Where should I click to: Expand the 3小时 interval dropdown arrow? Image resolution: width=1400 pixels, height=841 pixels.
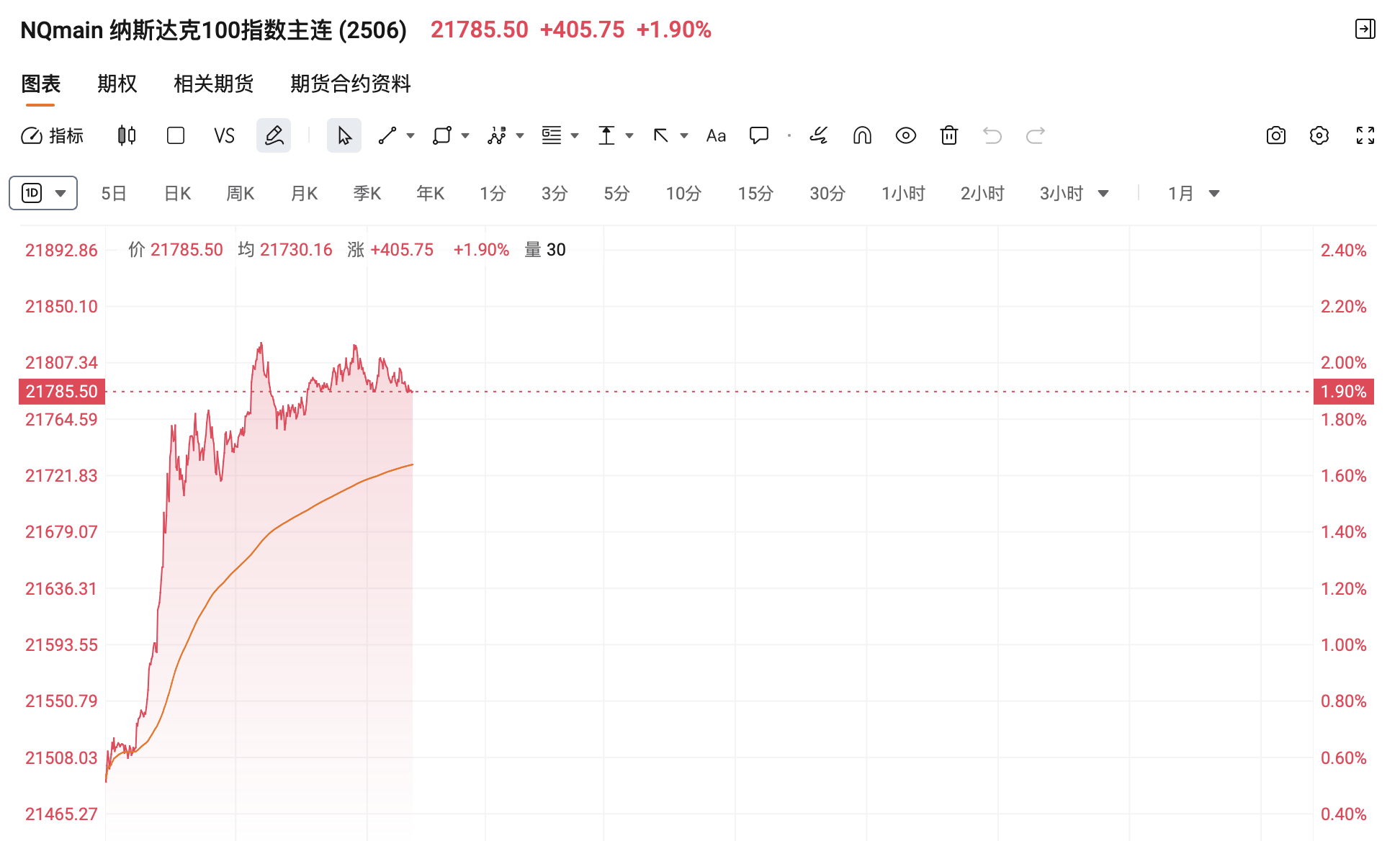[1103, 194]
